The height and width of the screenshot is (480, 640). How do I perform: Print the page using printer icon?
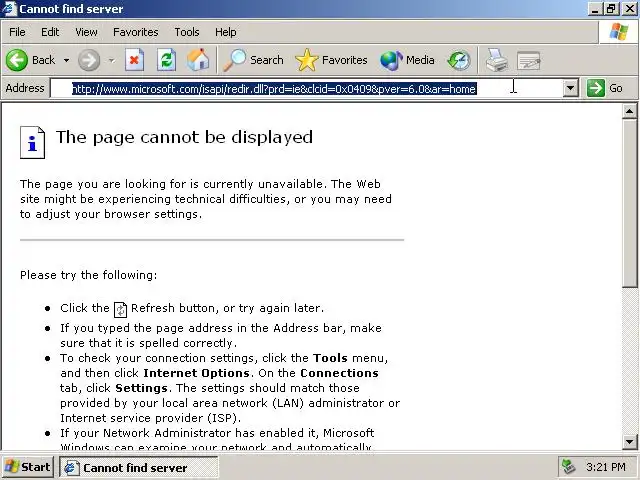coord(497,60)
